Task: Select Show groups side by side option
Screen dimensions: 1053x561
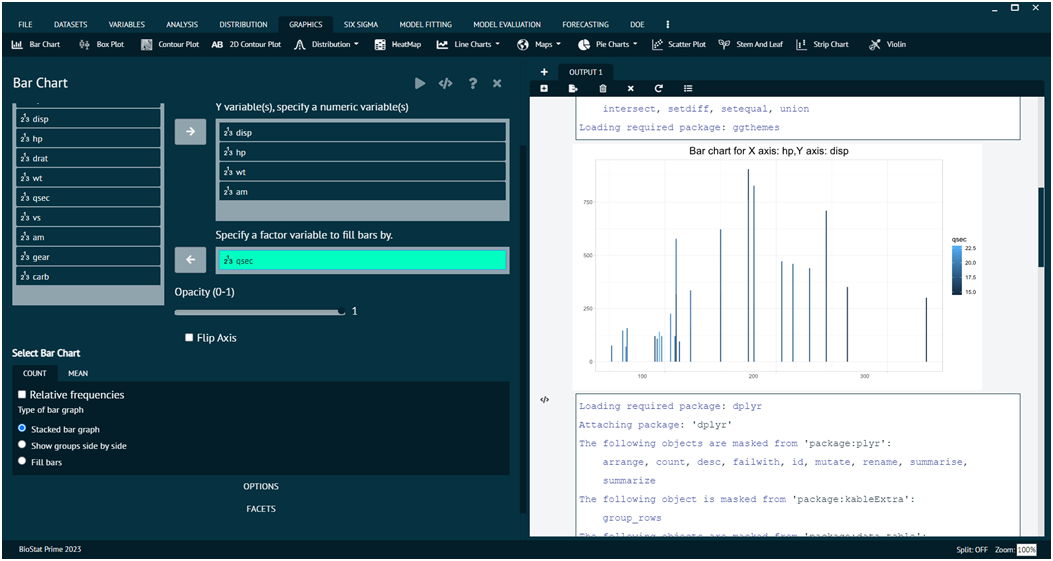Action: pos(22,445)
